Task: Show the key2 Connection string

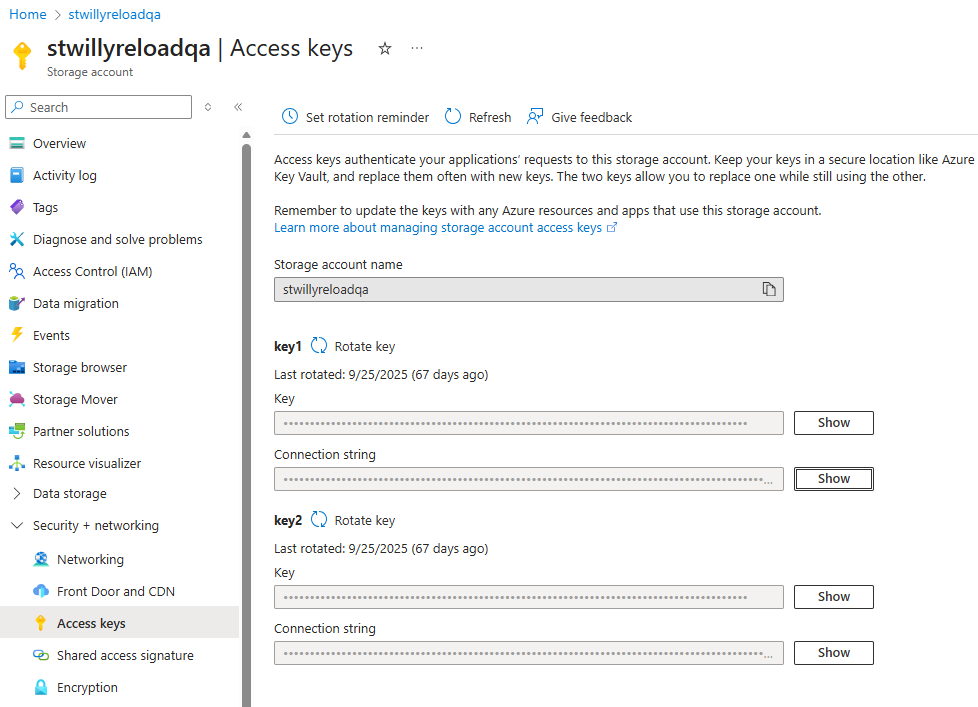Action: (833, 653)
